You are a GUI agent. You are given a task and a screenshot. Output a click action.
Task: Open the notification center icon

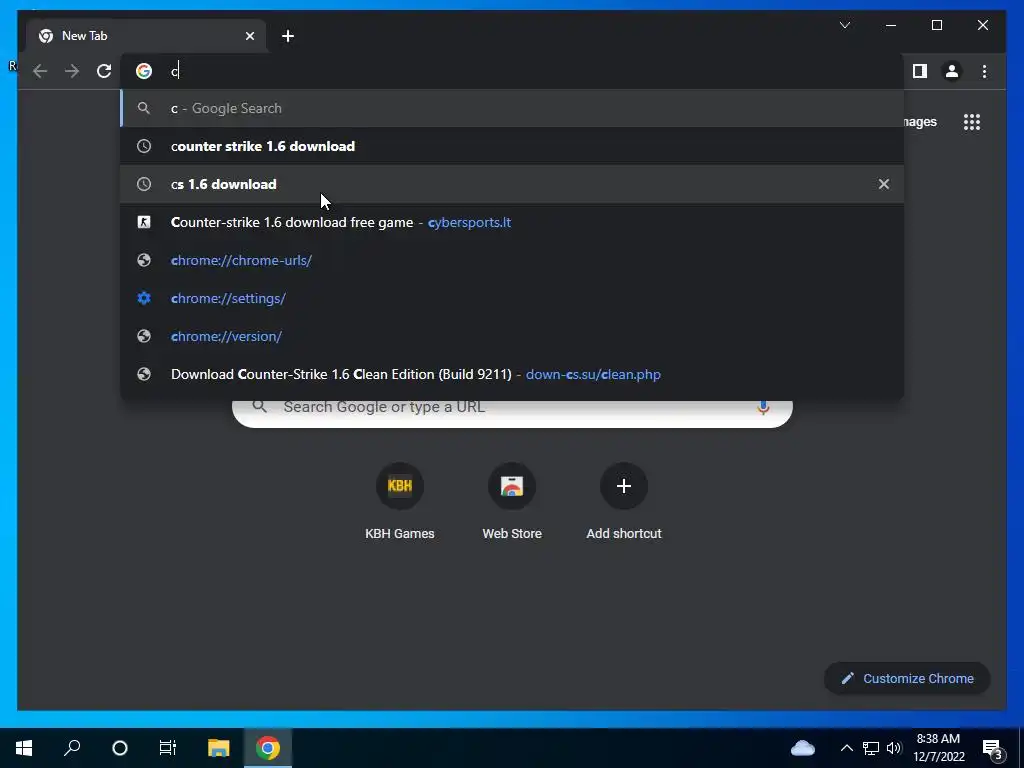[x=993, y=749]
